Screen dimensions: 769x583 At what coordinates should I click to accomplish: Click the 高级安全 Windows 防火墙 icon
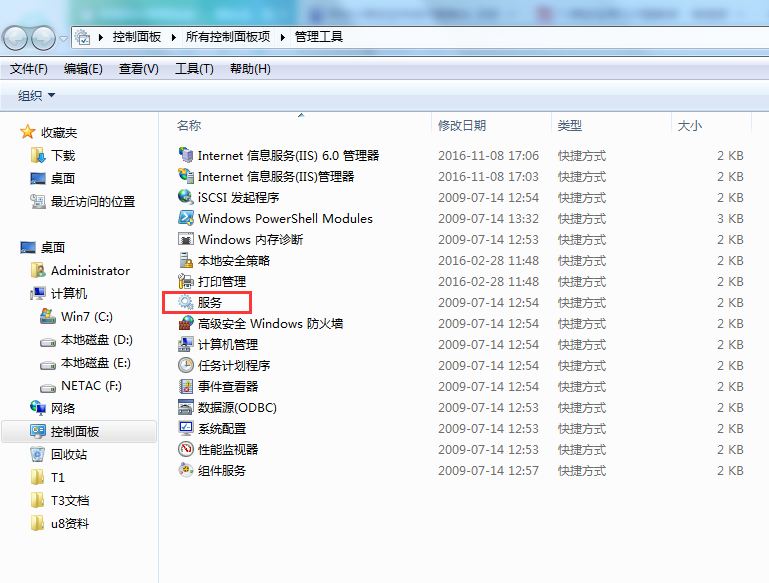[x=185, y=323]
